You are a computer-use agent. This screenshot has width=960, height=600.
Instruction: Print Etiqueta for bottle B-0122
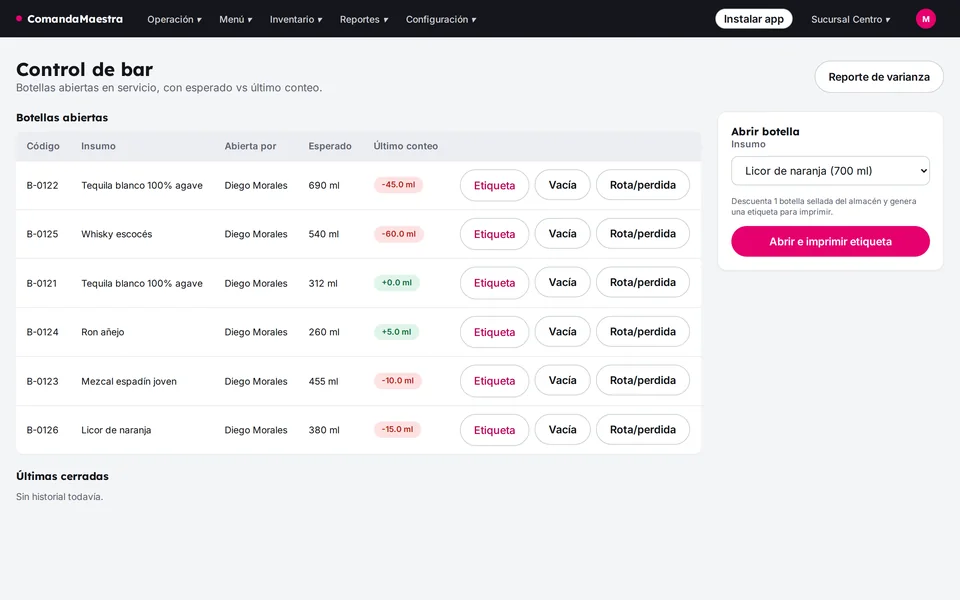(494, 185)
